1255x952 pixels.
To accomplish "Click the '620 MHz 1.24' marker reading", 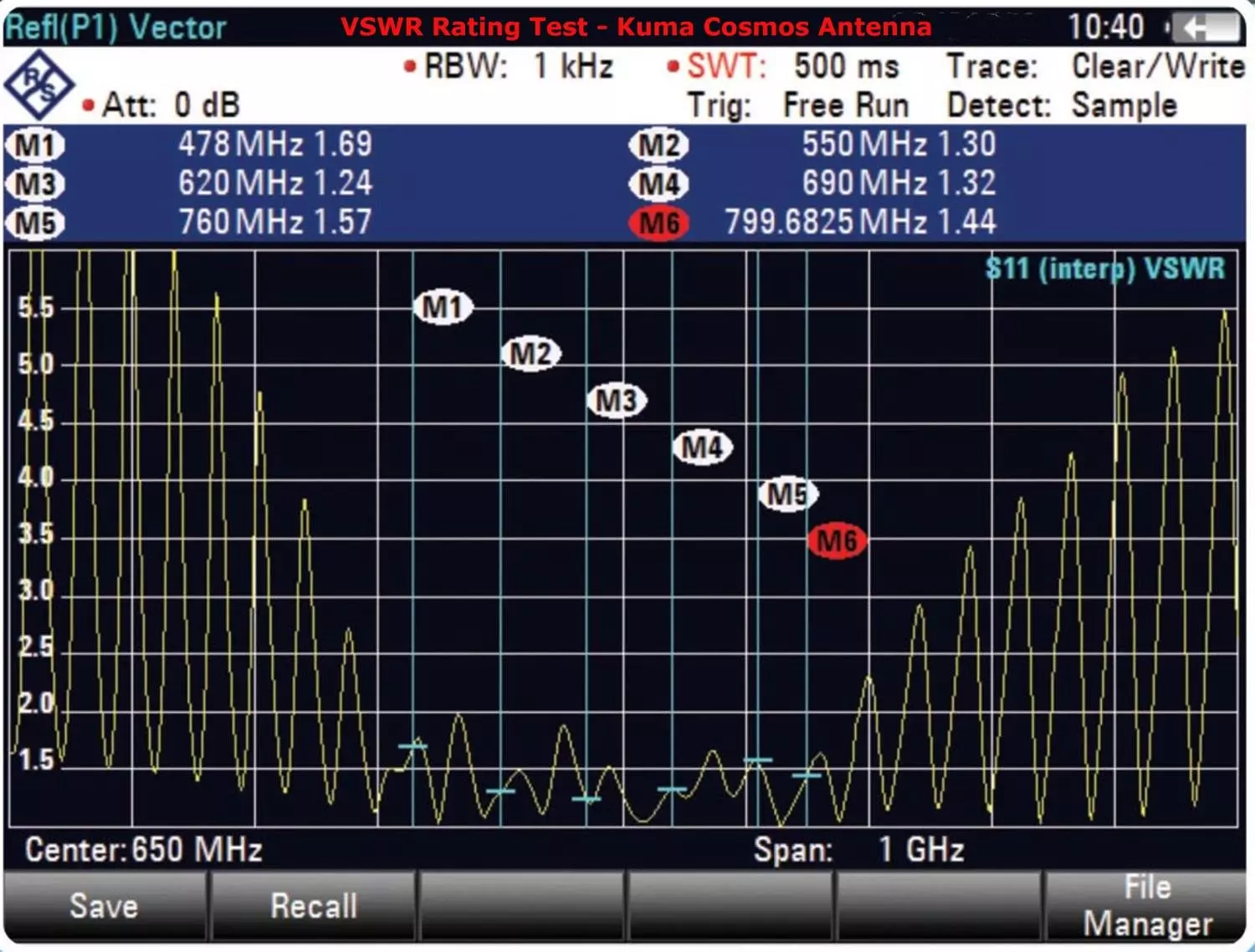I will (x=275, y=182).
